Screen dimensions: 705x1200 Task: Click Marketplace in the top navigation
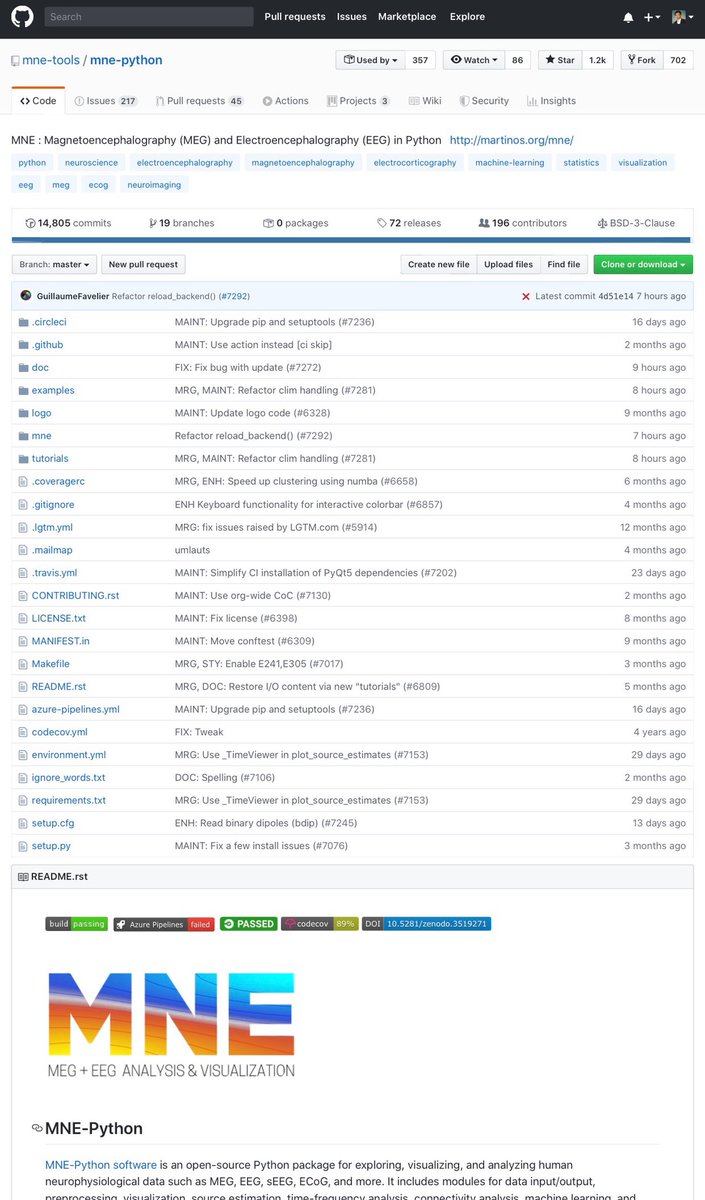pos(407,17)
